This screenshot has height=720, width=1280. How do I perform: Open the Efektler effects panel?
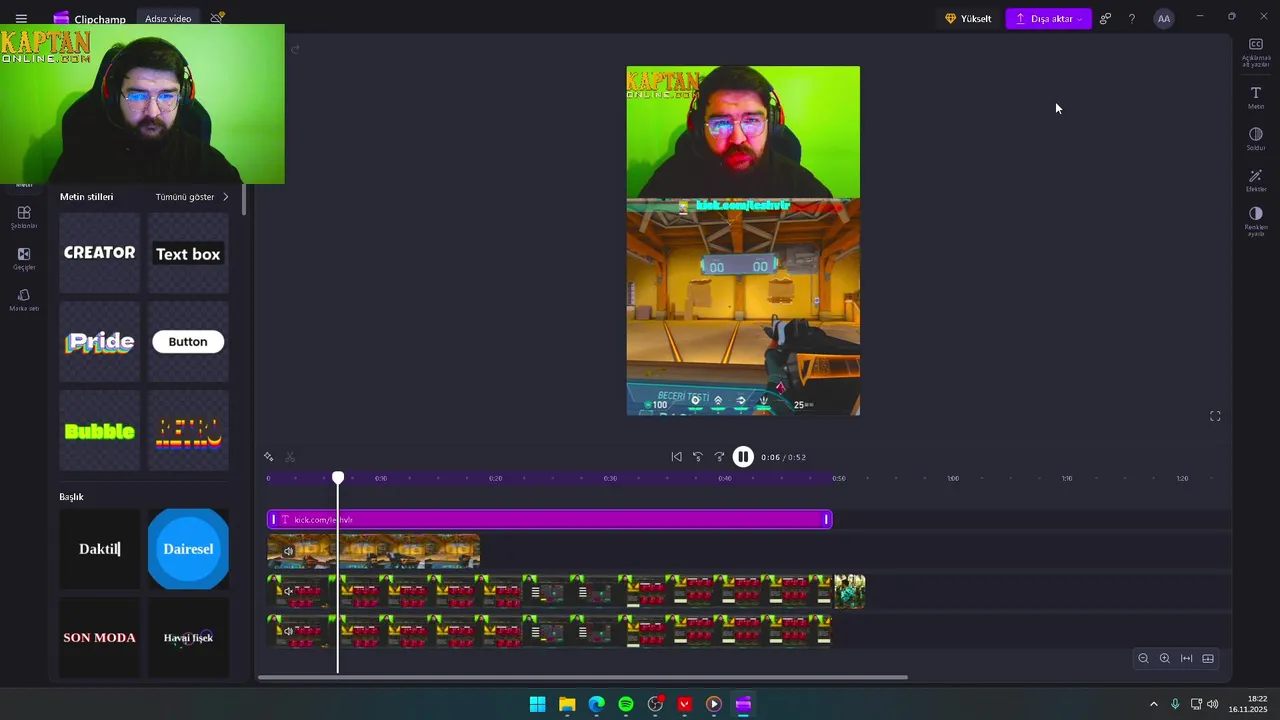tap(1255, 181)
